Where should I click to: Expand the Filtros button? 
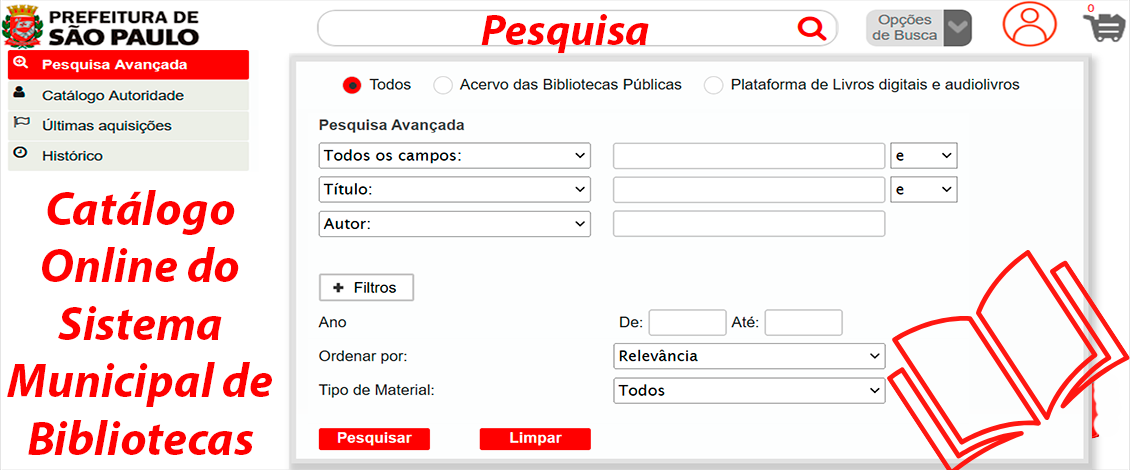(366, 288)
